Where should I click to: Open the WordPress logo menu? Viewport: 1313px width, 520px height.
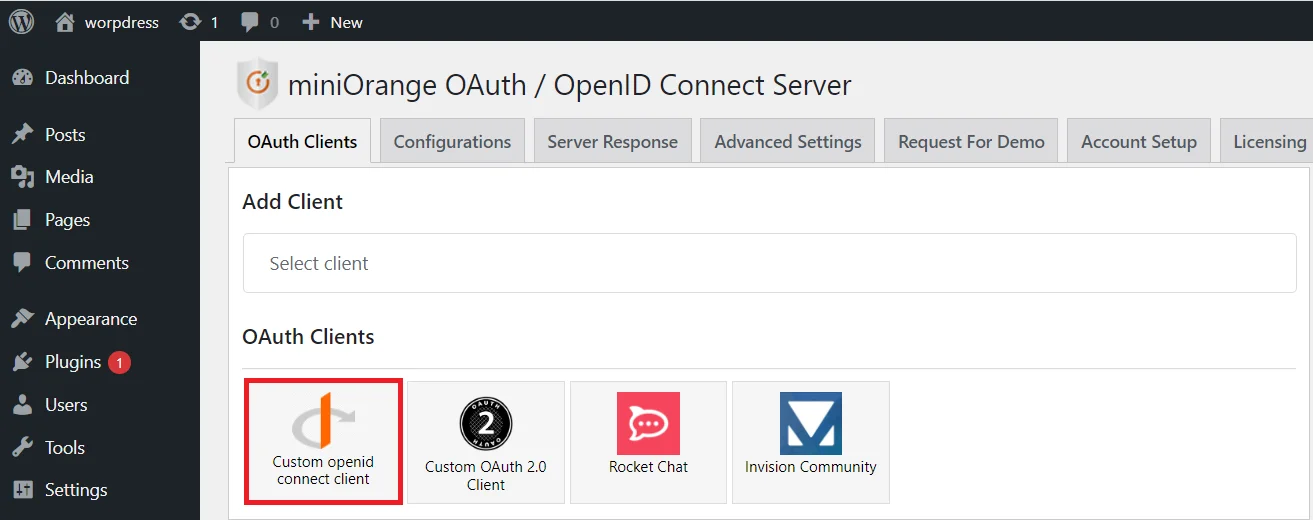tap(21, 21)
